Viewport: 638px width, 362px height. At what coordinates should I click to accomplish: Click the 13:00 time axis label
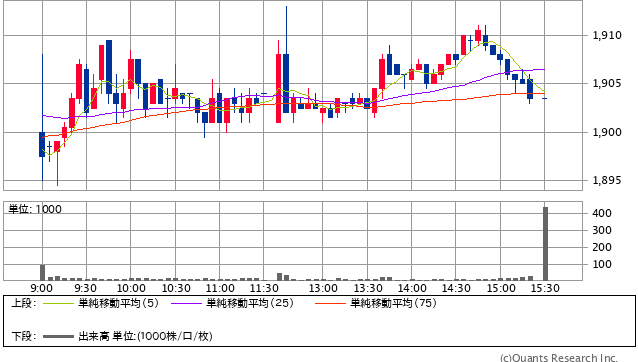pos(323,288)
